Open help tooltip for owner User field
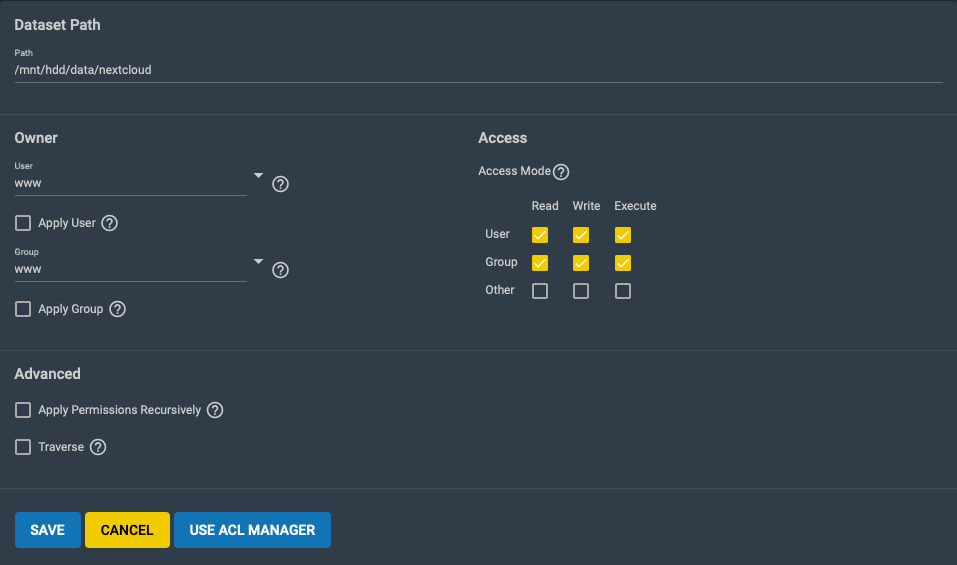 click(280, 184)
